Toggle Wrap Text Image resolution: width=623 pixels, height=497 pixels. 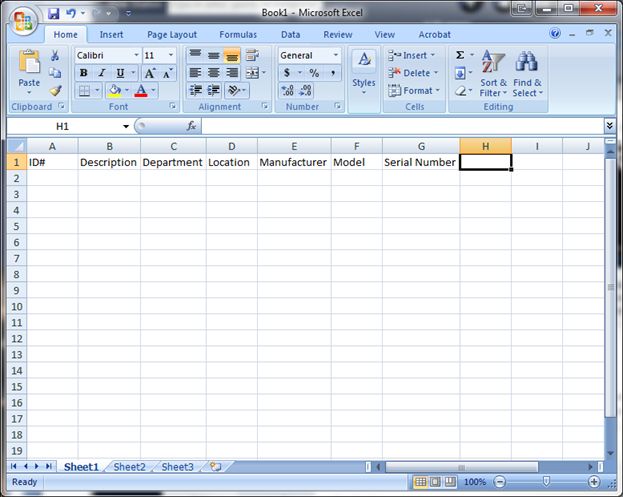click(x=252, y=55)
